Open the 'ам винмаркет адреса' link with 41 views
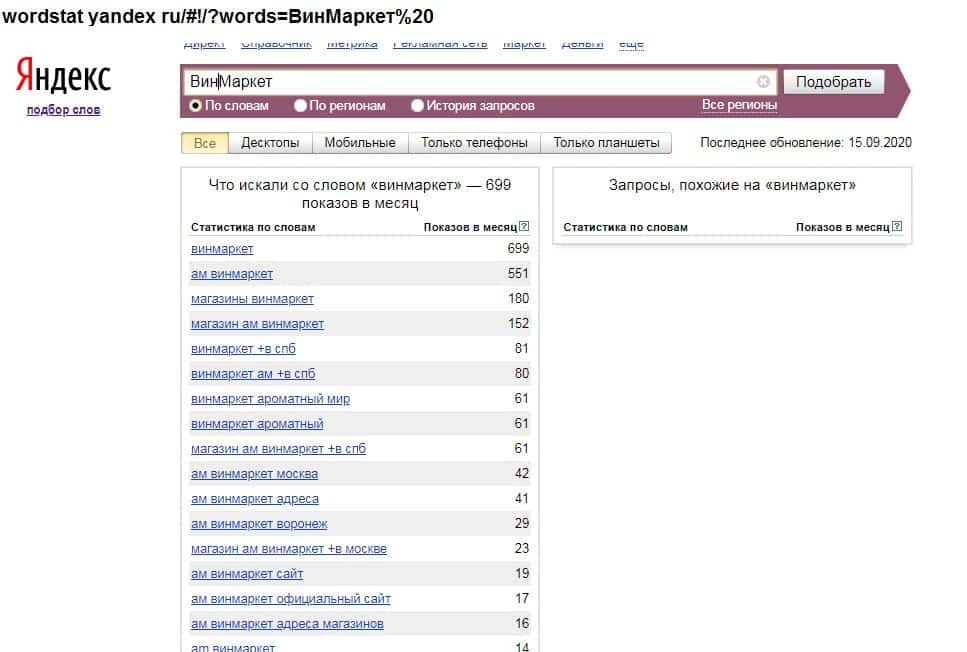This screenshot has height=652, width=967. click(255, 499)
